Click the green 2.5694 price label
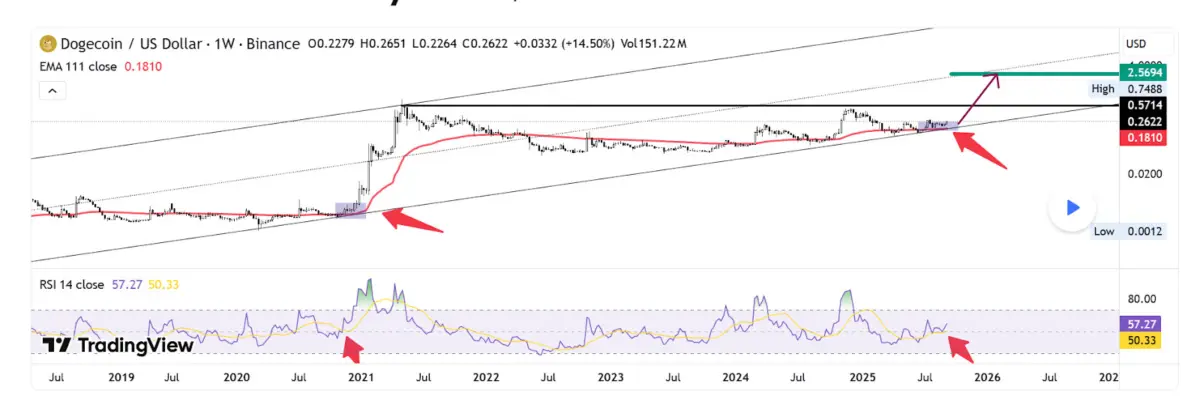 (x=1143, y=73)
